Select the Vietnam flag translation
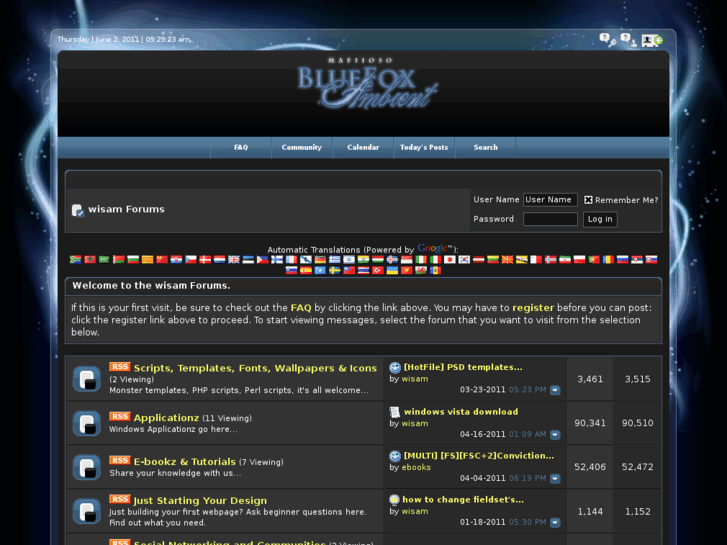Image resolution: width=727 pixels, height=545 pixels. 407,270
